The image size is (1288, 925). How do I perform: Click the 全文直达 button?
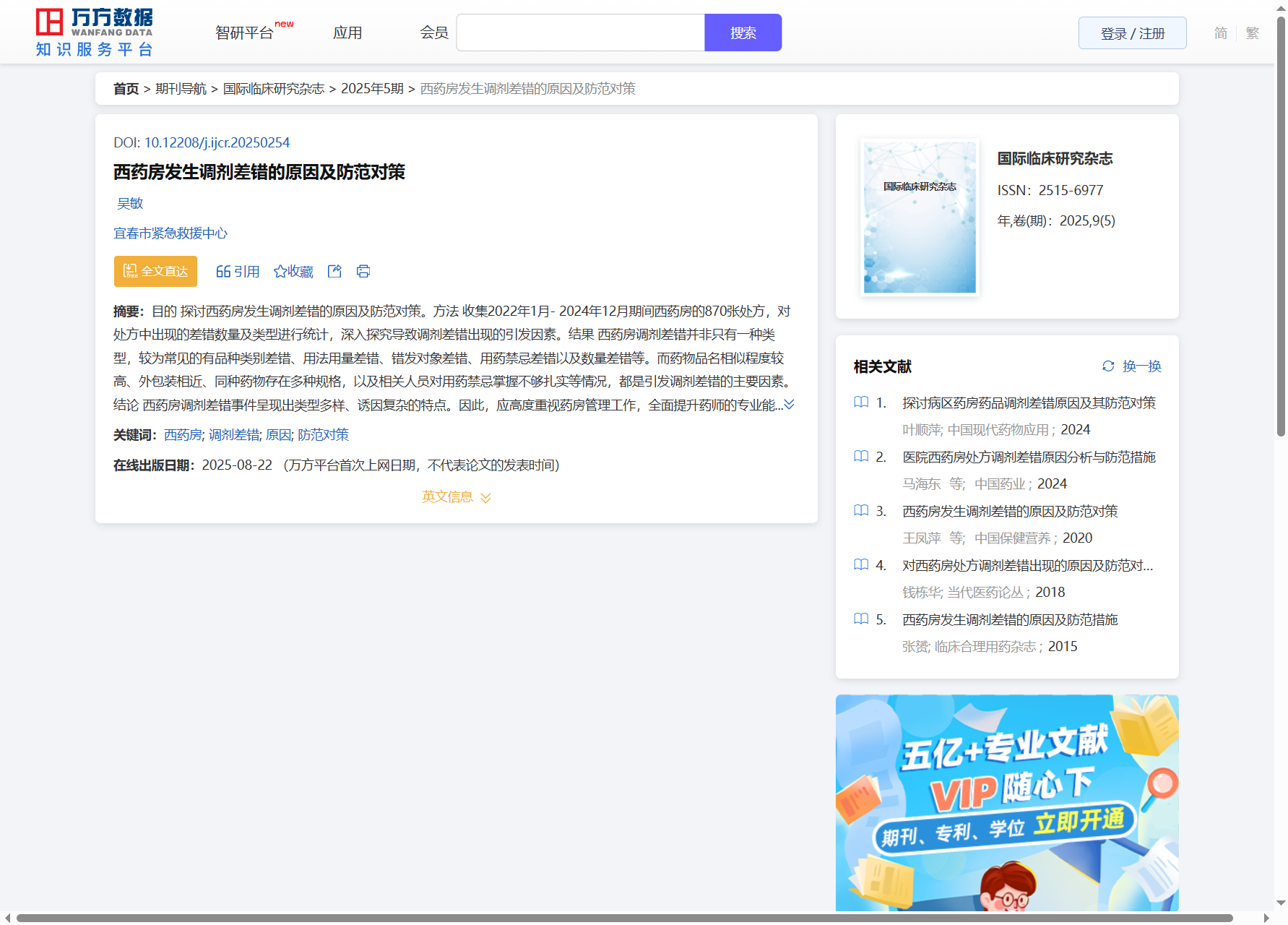155,272
